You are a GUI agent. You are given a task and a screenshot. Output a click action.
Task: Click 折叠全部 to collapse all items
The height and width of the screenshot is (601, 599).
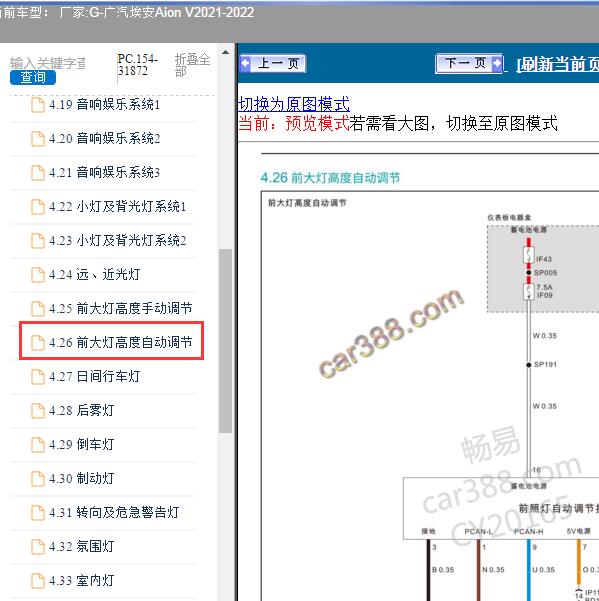click(x=192, y=65)
